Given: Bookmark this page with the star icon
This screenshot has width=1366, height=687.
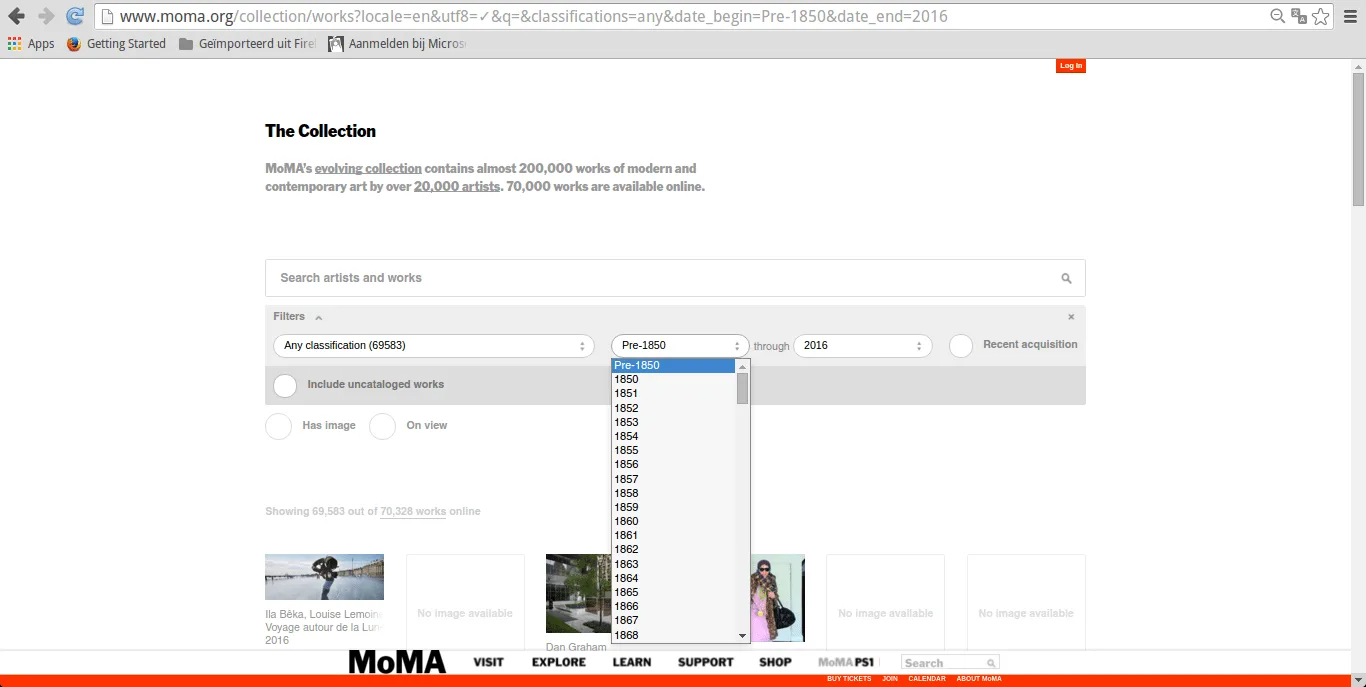Looking at the screenshot, I should coord(1321,16).
